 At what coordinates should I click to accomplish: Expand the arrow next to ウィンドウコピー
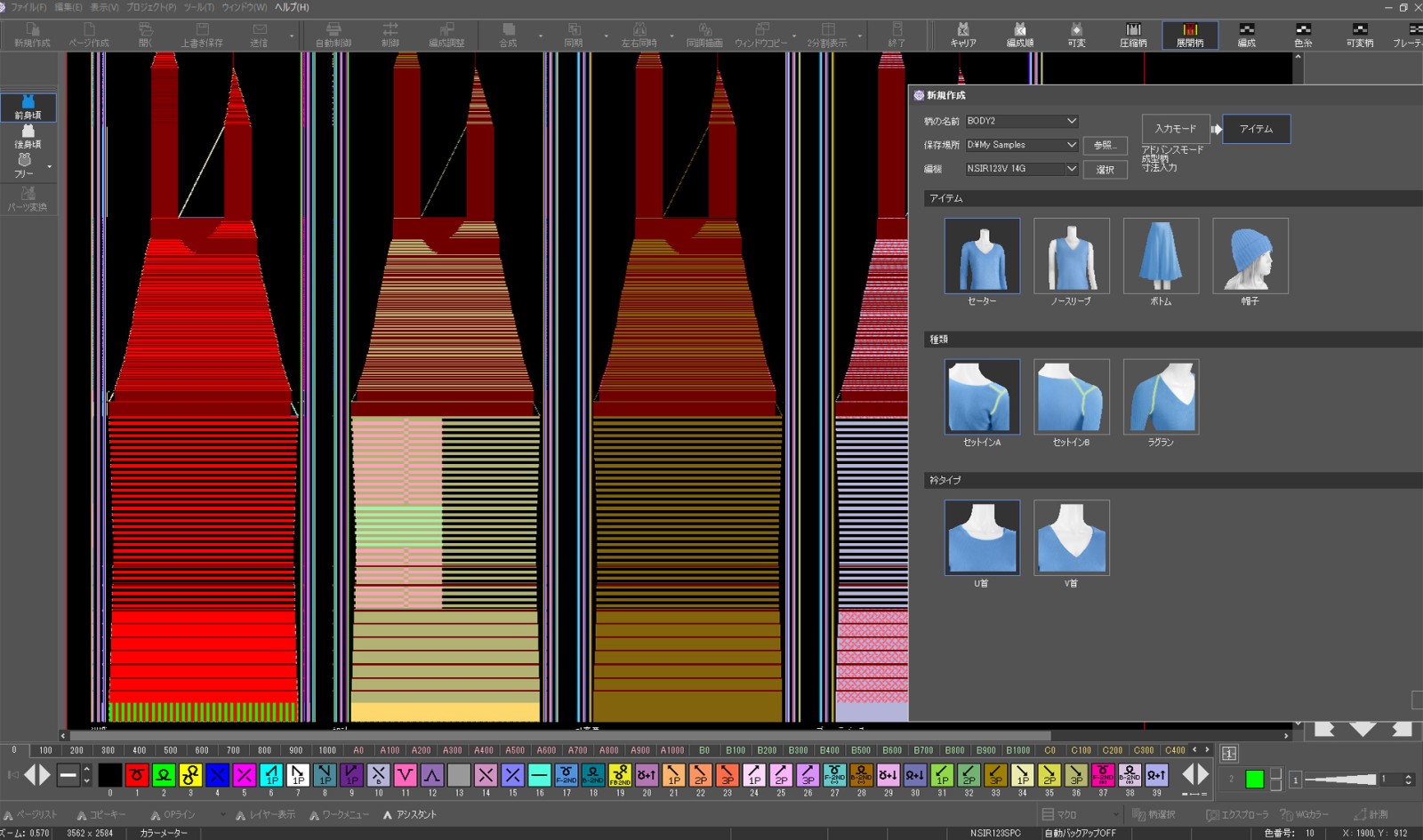[x=794, y=36]
